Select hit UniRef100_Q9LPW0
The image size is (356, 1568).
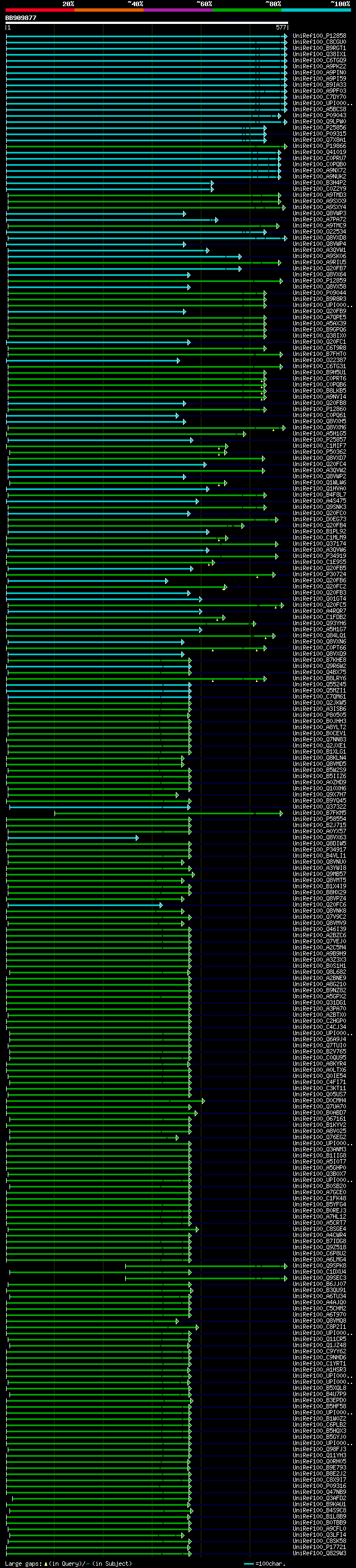coord(319,122)
